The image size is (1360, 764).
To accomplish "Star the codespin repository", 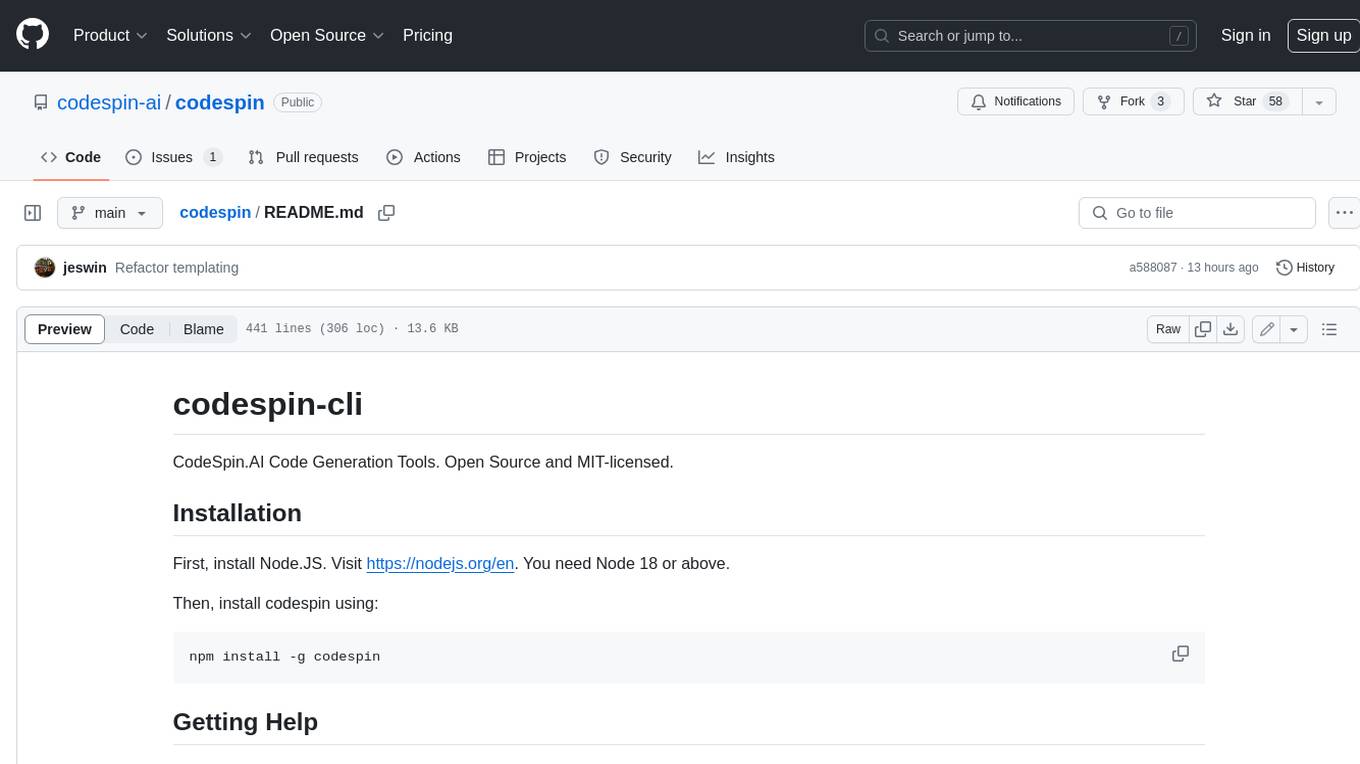I will 1246,102.
